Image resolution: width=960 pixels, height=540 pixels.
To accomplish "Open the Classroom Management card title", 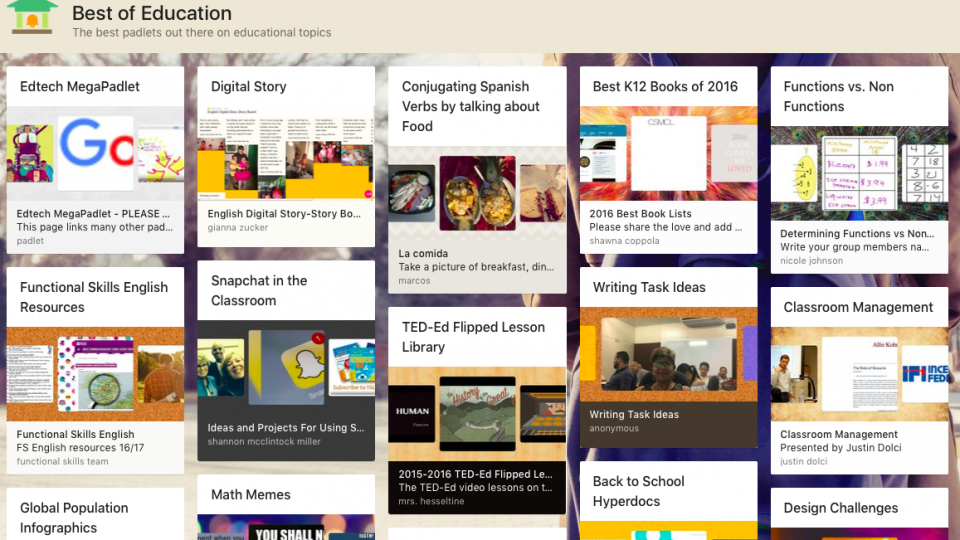I will click(x=858, y=307).
